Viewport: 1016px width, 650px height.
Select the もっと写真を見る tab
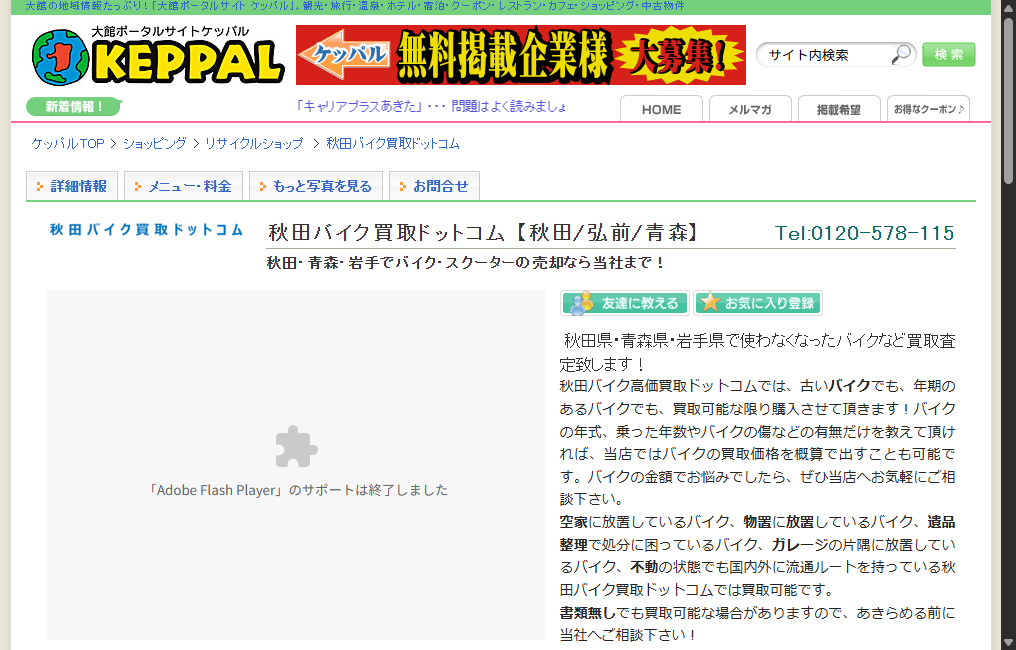pyautogui.click(x=316, y=186)
